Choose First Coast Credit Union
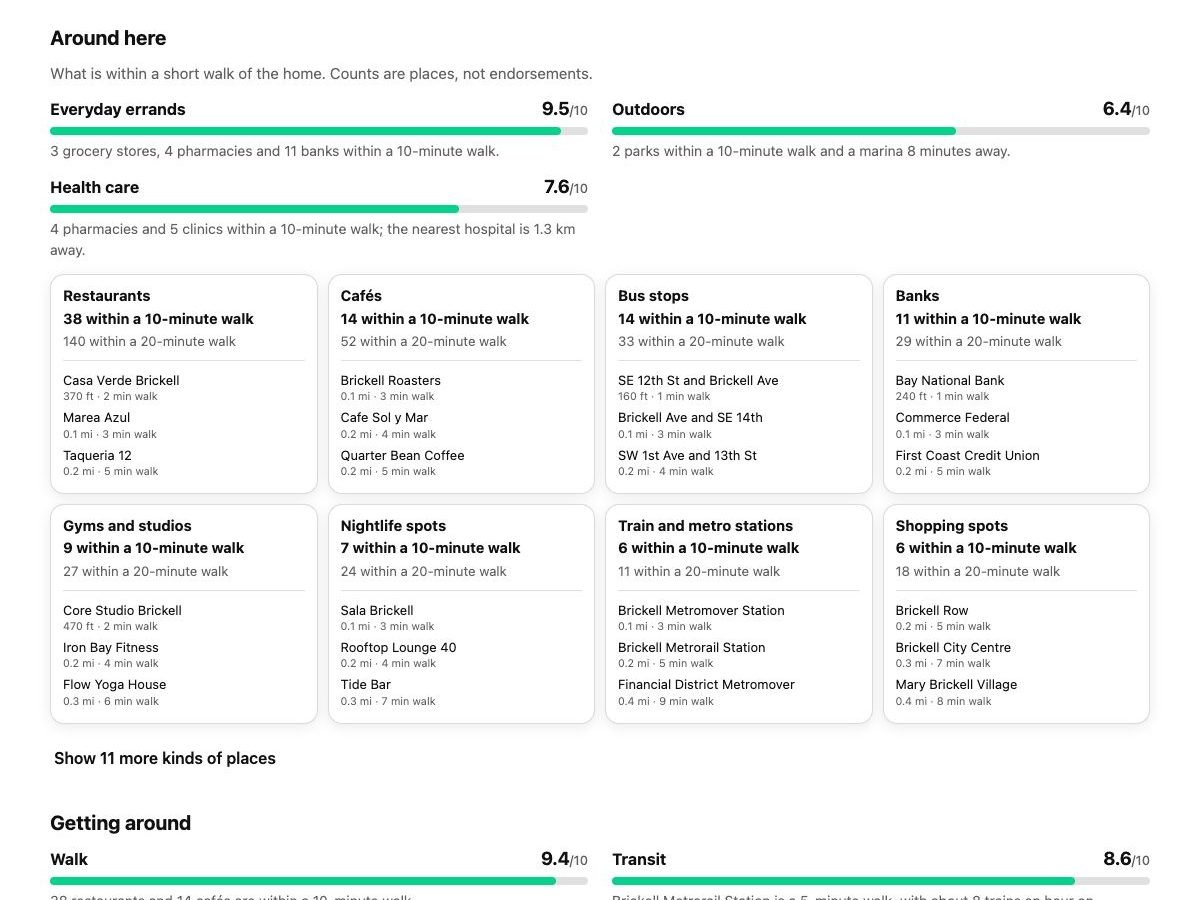The width and height of the screenshot is (1200, 900). click(968, 455)
